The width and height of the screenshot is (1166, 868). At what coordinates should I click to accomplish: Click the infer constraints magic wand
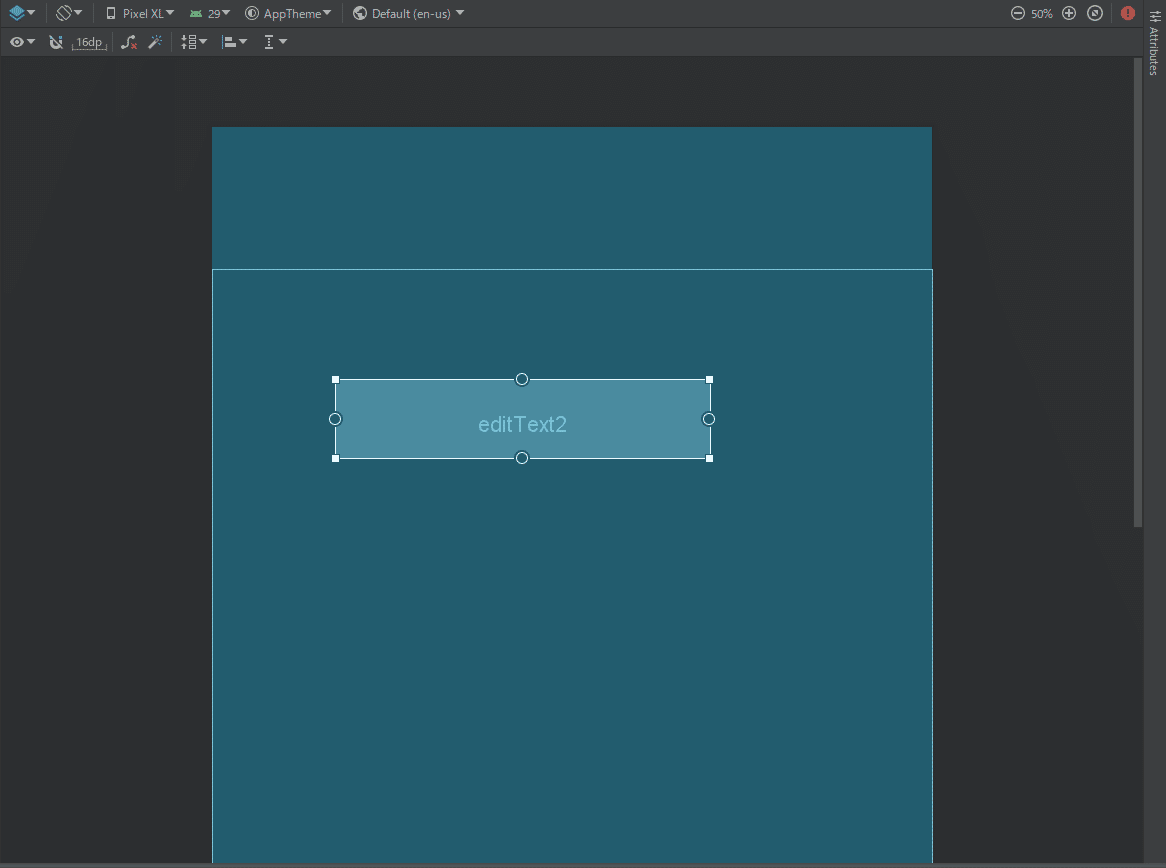[x=155, y=42]
